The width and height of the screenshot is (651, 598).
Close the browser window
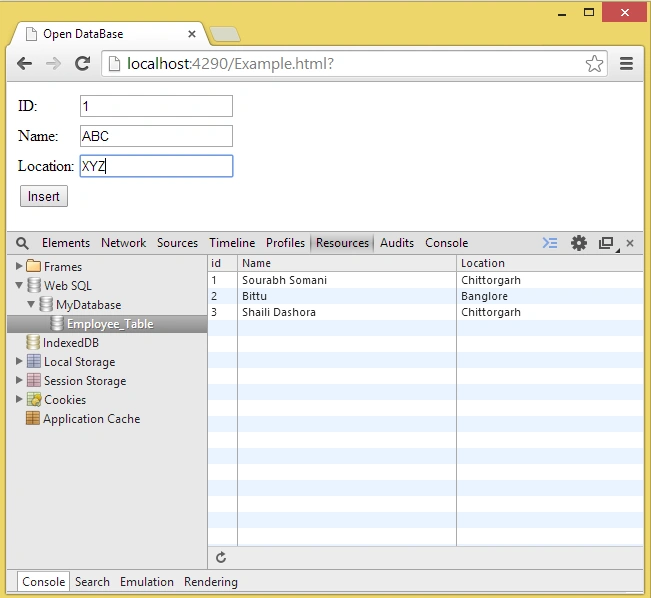click(x=624, y=12)
